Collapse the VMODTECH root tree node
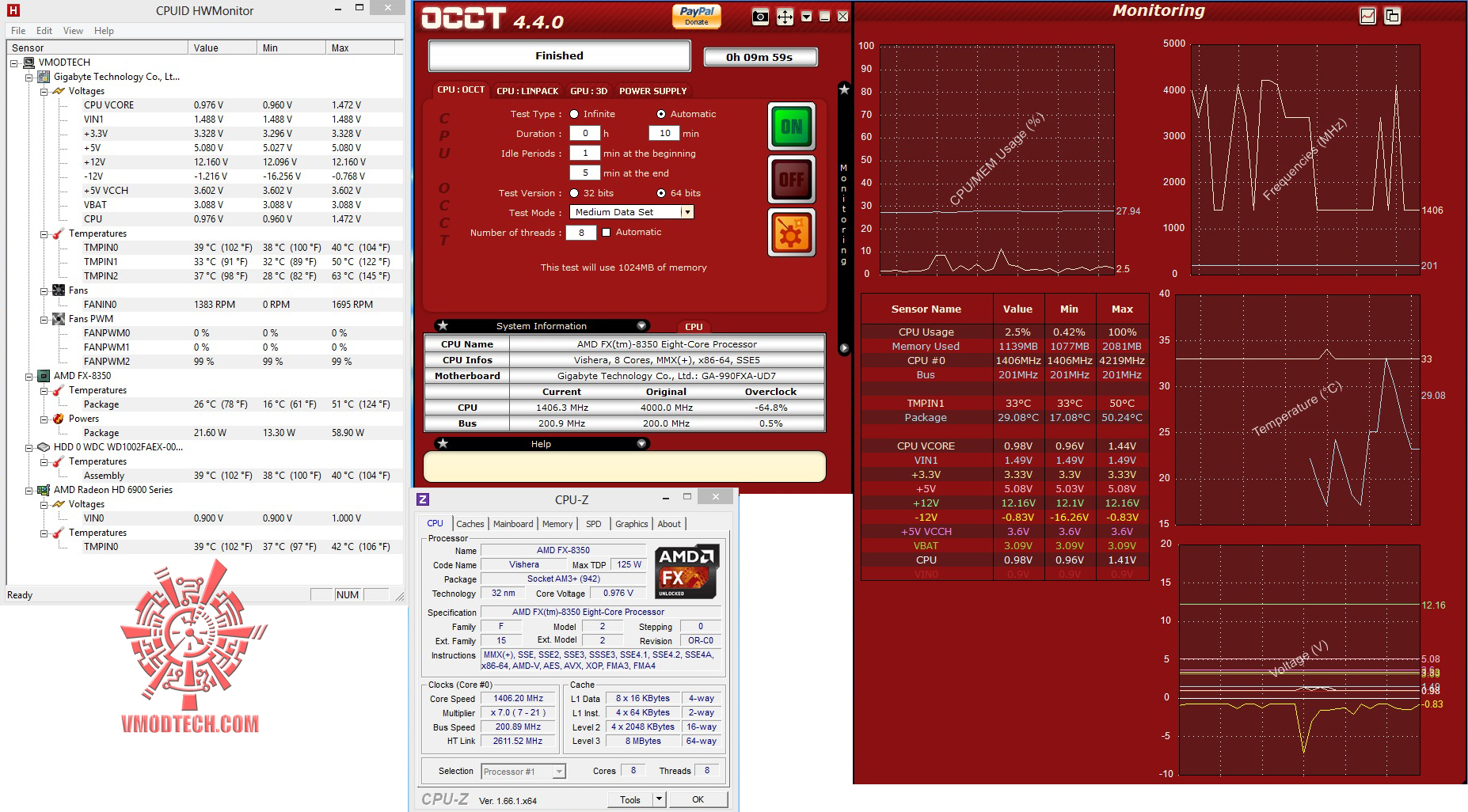This screenshot has width=1468, height=812. [14, 63]
